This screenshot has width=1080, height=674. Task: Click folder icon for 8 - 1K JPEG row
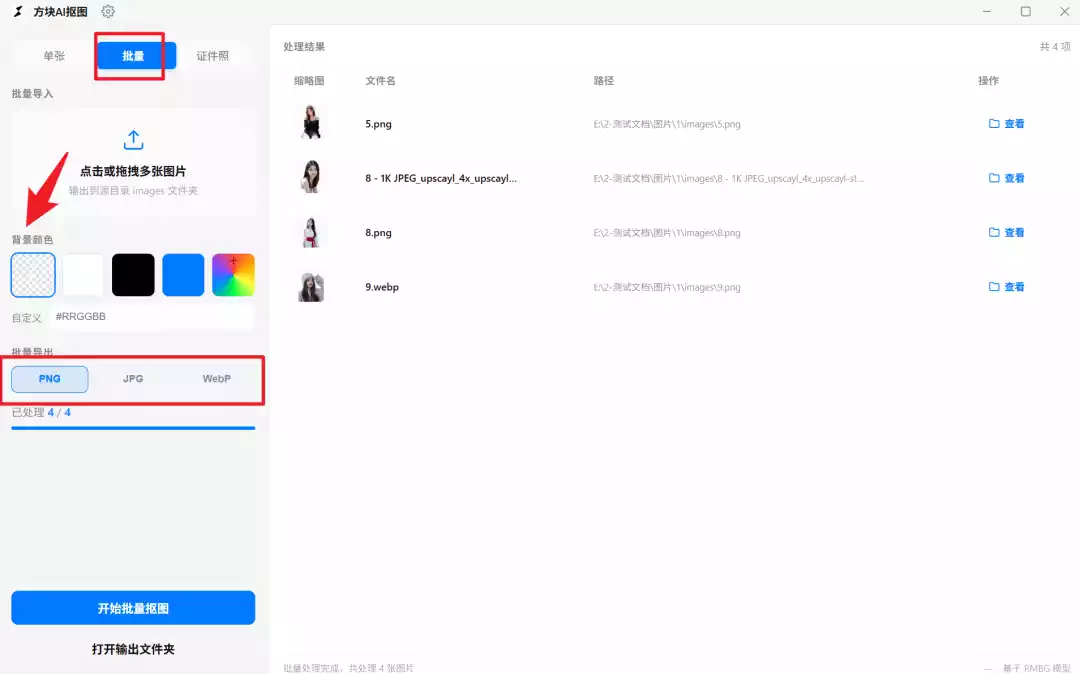pos(994,178)
